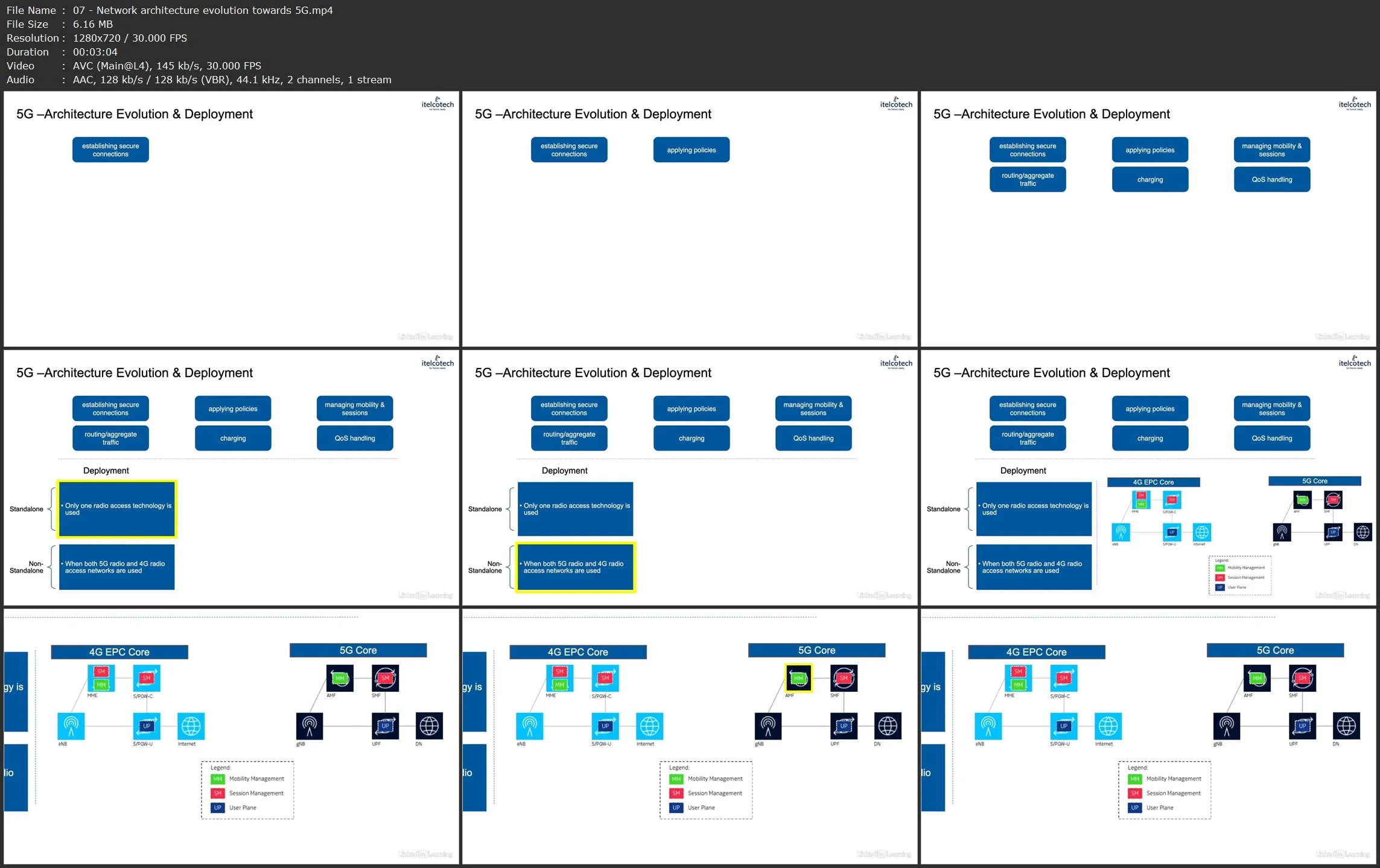
Task: Click the MME icon in bottom-middle frame
Action: pos(559,678)
